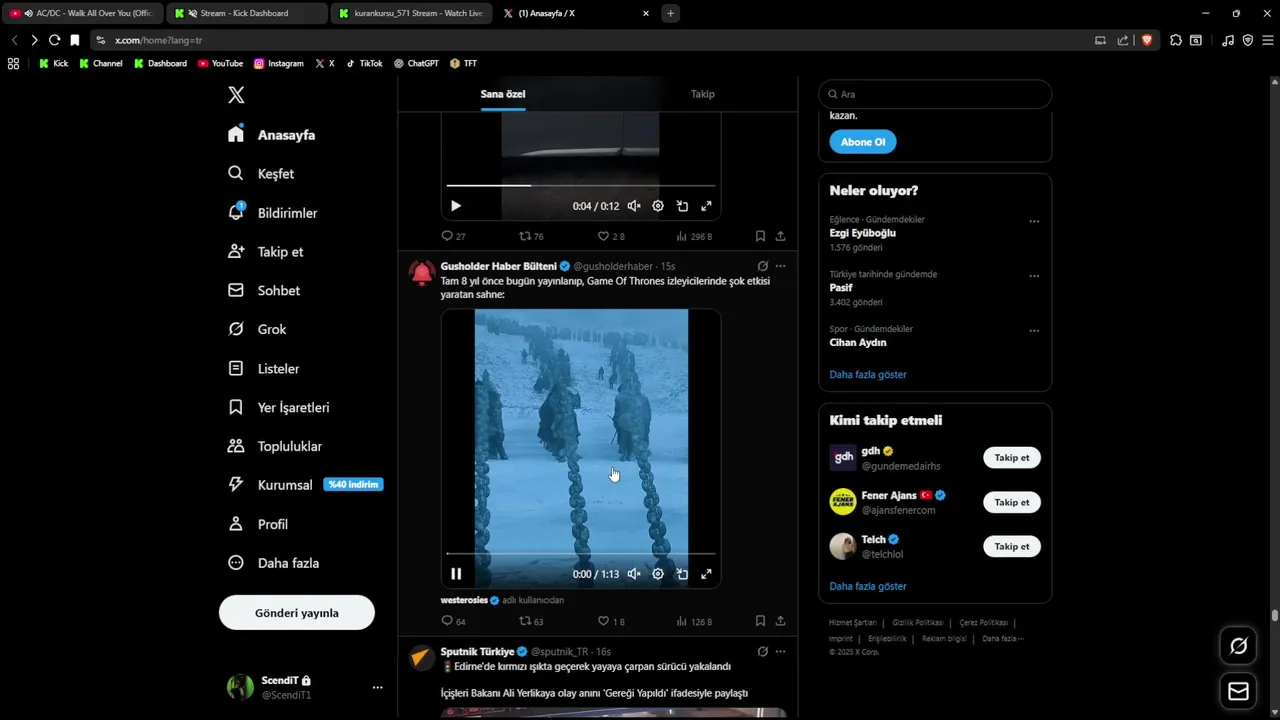The height and width of the screenshot is (720, 1280).
Task: Share the top video post
Action: [x=780, y=236]
